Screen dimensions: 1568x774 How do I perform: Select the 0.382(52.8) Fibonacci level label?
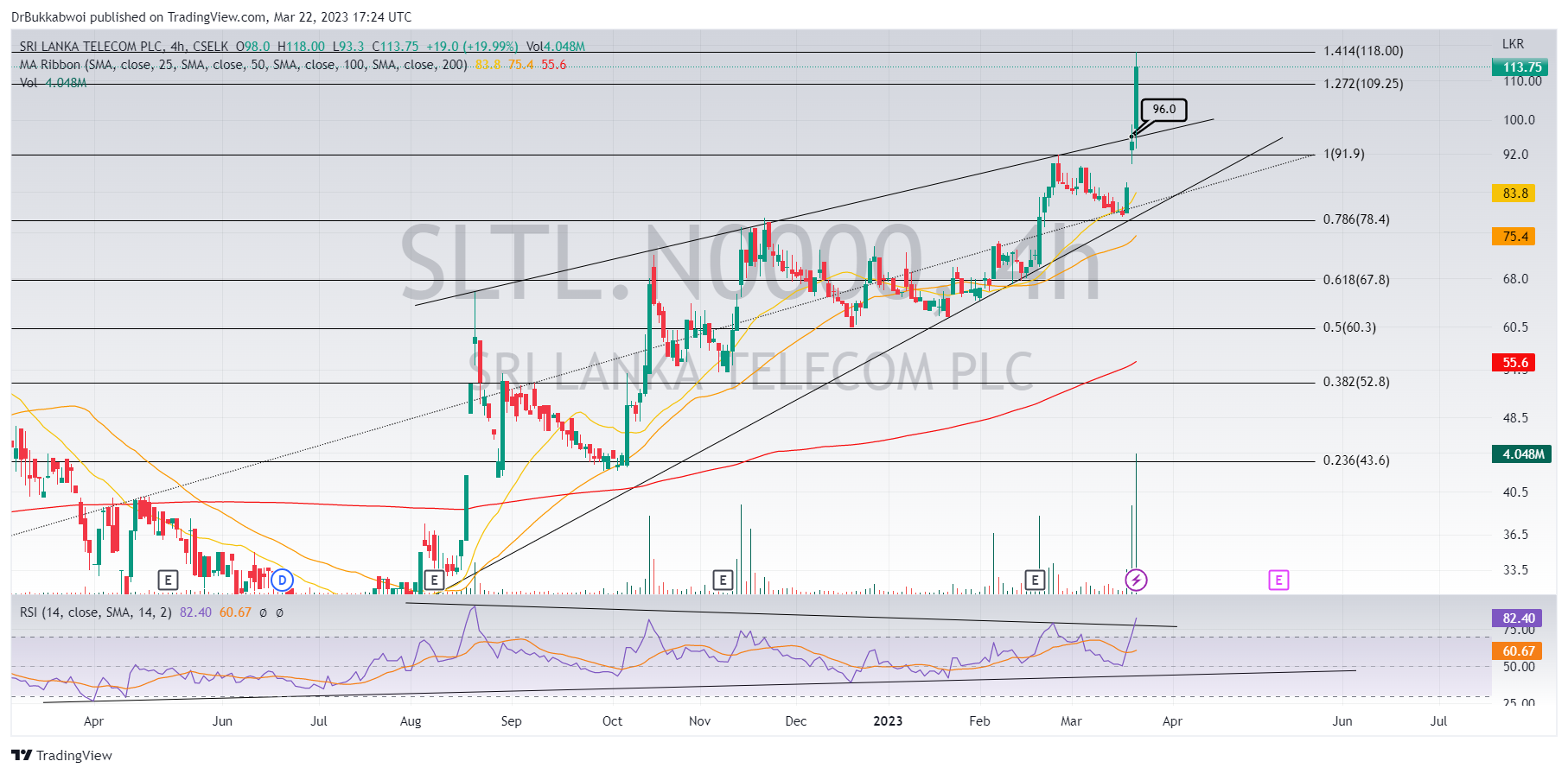[1356, 382]
